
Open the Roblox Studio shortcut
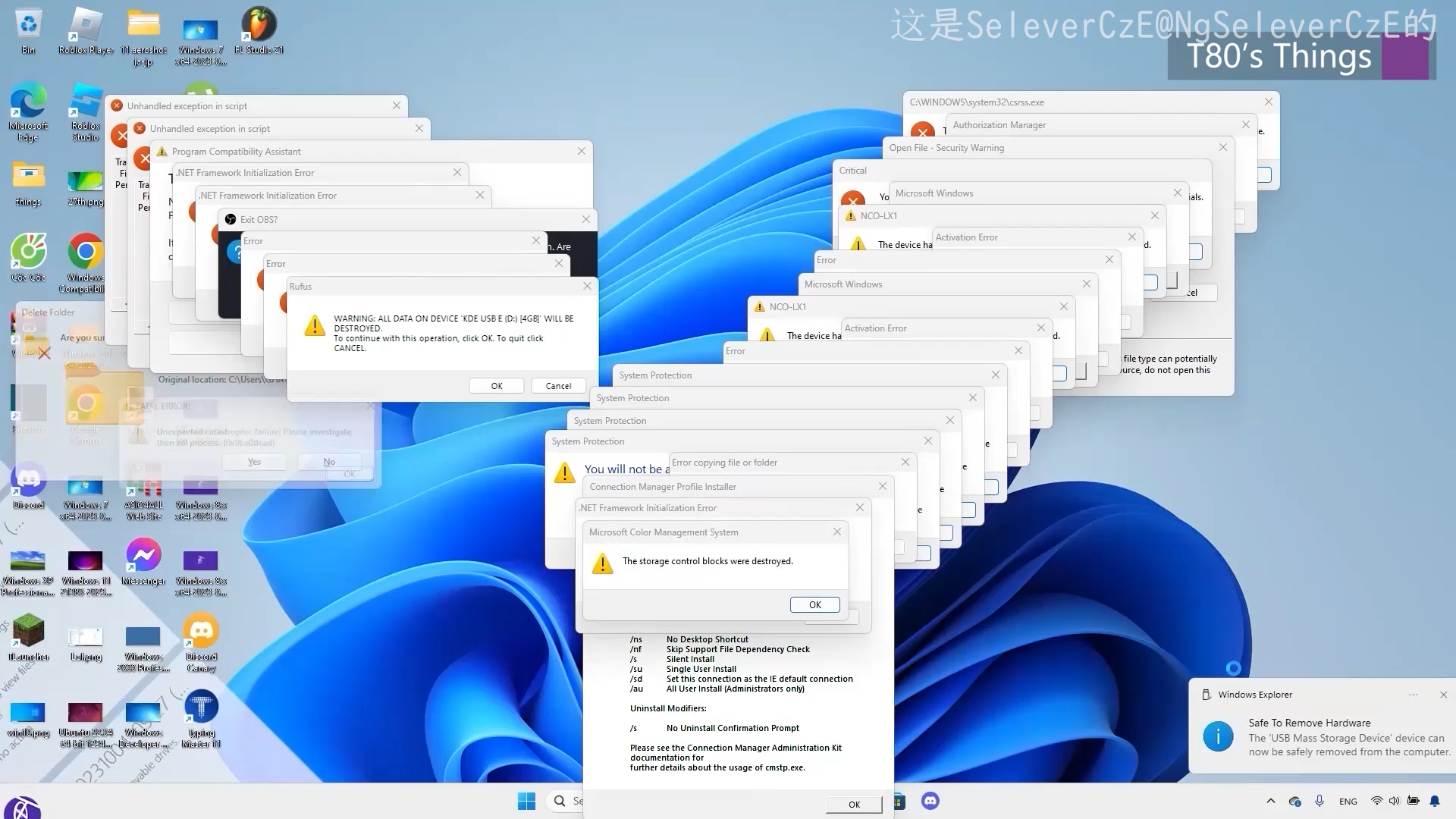(86, 112)
